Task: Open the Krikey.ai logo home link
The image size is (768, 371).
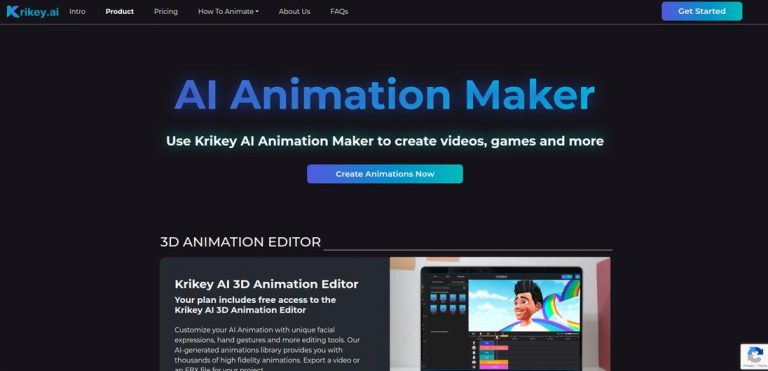Action: (32, 12)
